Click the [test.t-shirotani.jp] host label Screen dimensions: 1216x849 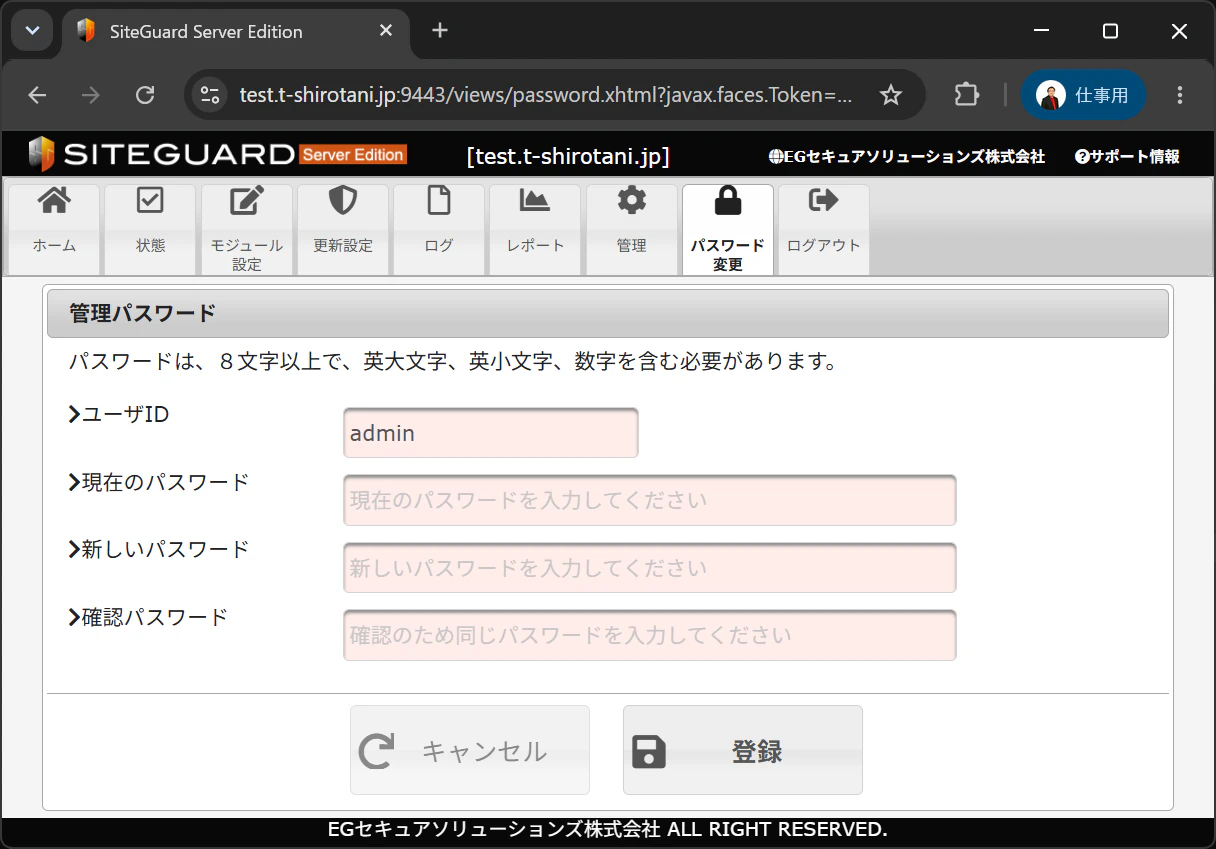pyautogui.click(x=568, y=156)
